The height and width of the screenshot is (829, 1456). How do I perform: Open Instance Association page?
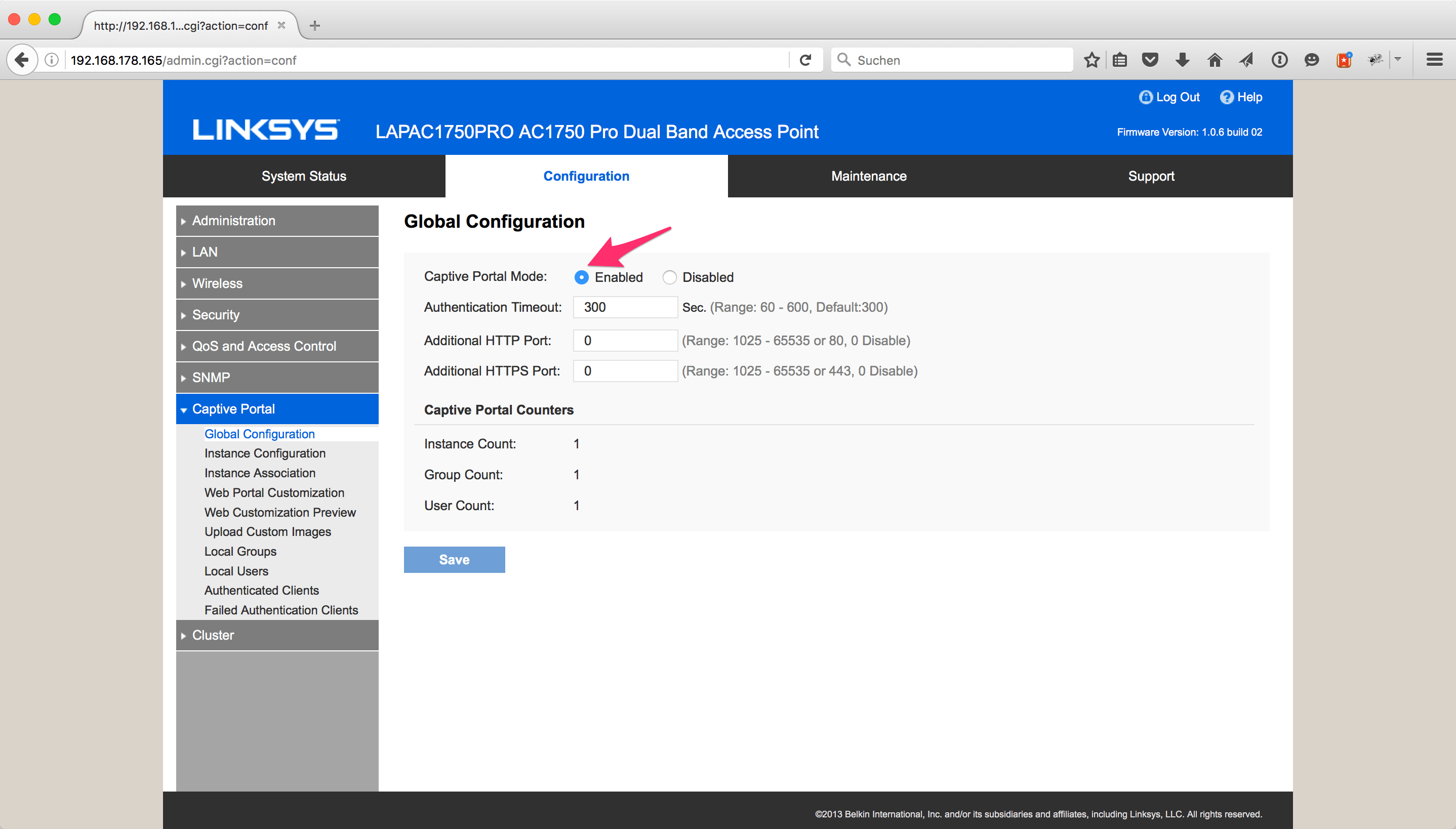click(x=260, y=473)
